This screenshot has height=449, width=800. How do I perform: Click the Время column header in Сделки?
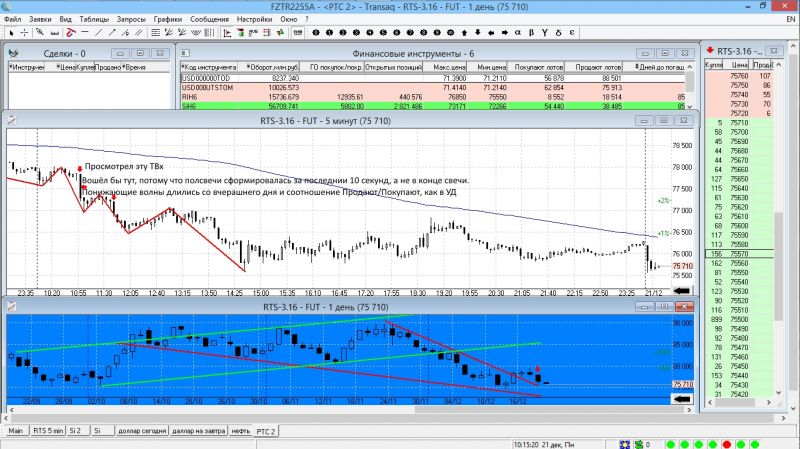pos(135,67)
